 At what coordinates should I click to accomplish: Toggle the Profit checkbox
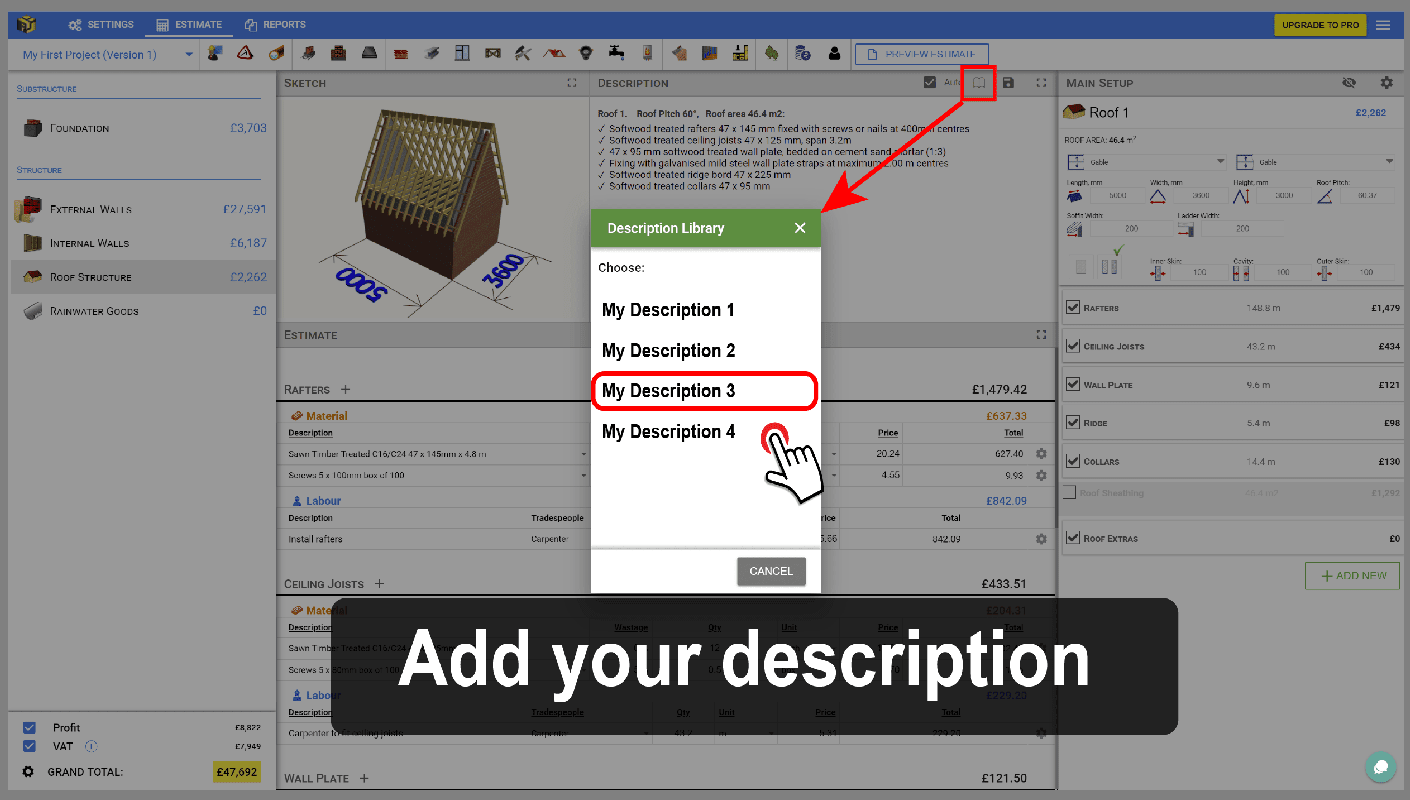tap(29, 727)
